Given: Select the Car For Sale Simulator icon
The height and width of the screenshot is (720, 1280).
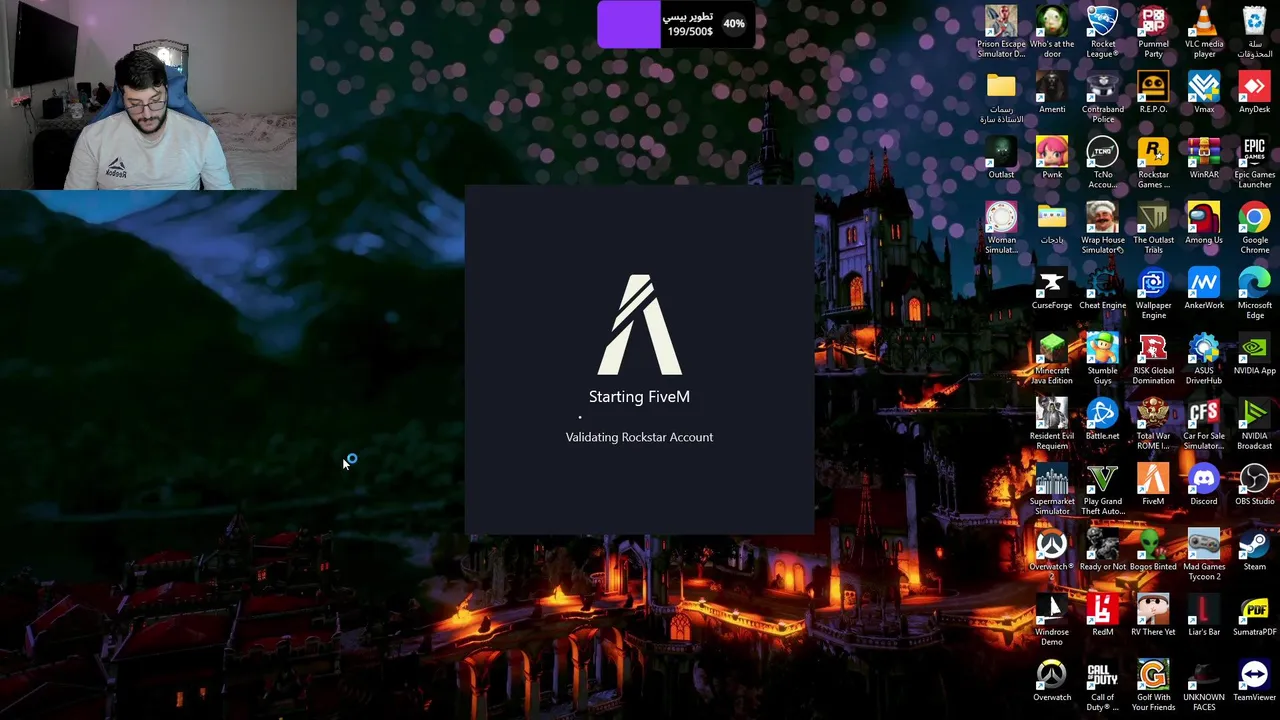Looking at the screenshot, I should pyautogui.click(x=1204, y=424).
